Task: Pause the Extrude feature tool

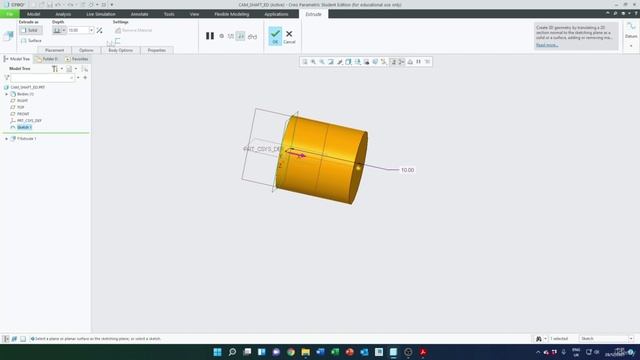Action: click(x=210, y=36)
